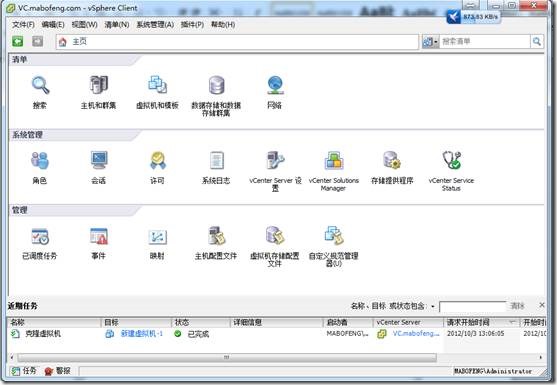The image size is (557, 385).
Task: Open 角色 roles administration
Action: (x=40, y=161)
